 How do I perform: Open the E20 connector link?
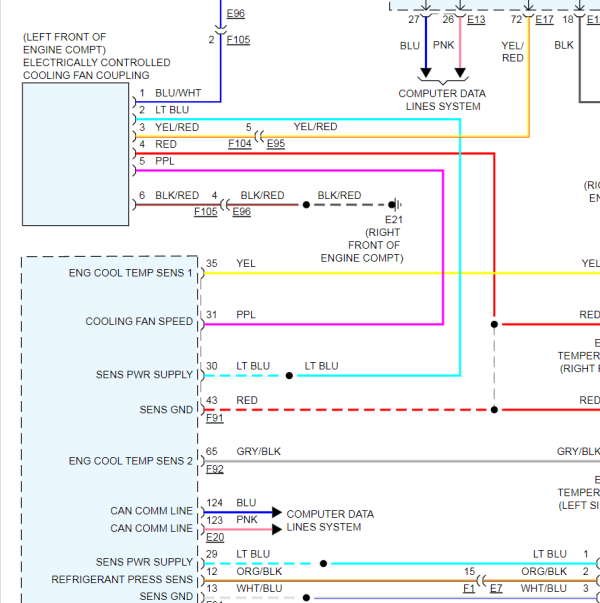click(215, 538)
